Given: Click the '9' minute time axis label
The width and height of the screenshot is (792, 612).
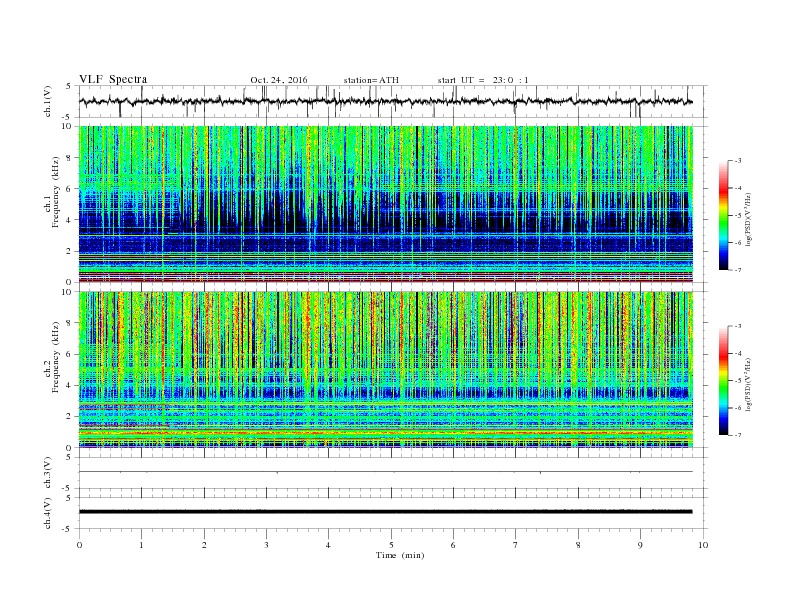Looking at the screenshot, I should pyautogui.click(x=640, y=545).
